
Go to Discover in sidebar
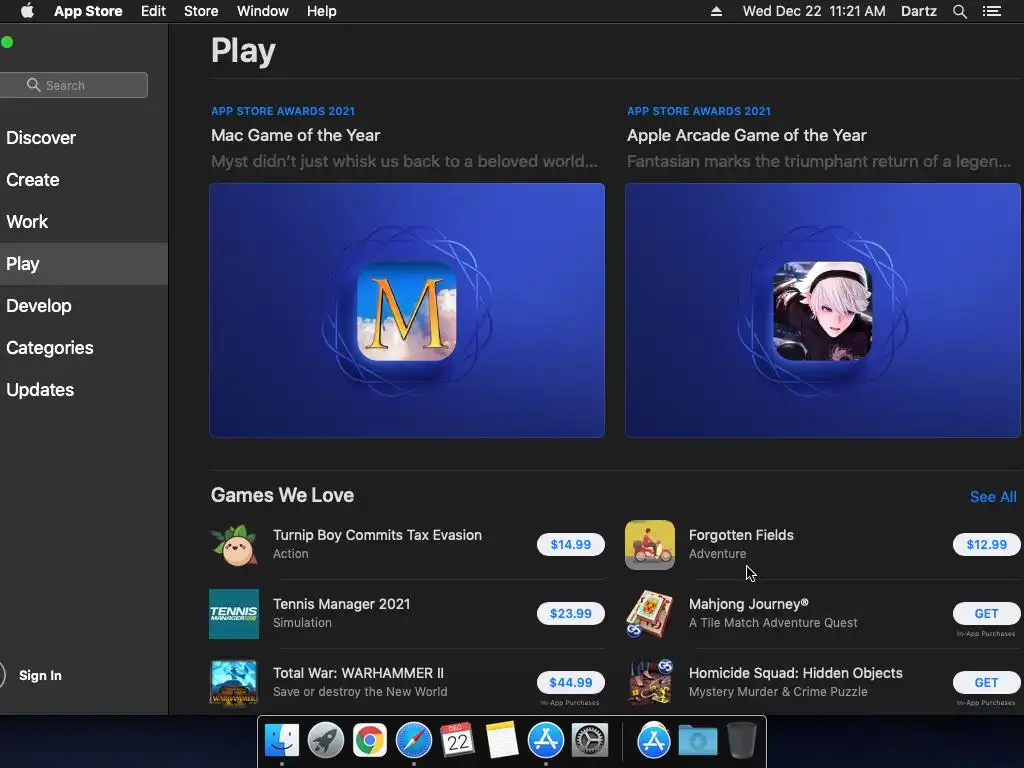(84, 138)
